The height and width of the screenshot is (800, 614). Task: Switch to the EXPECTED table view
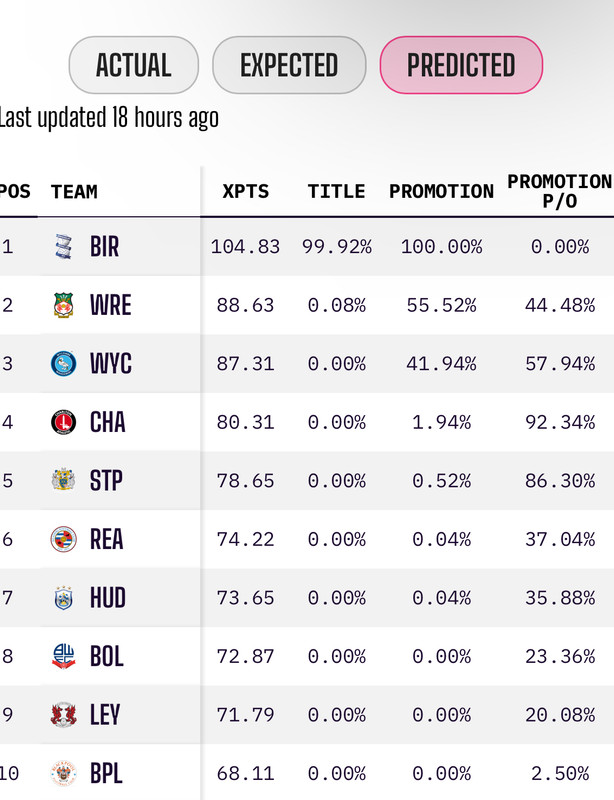pos(289,65)
